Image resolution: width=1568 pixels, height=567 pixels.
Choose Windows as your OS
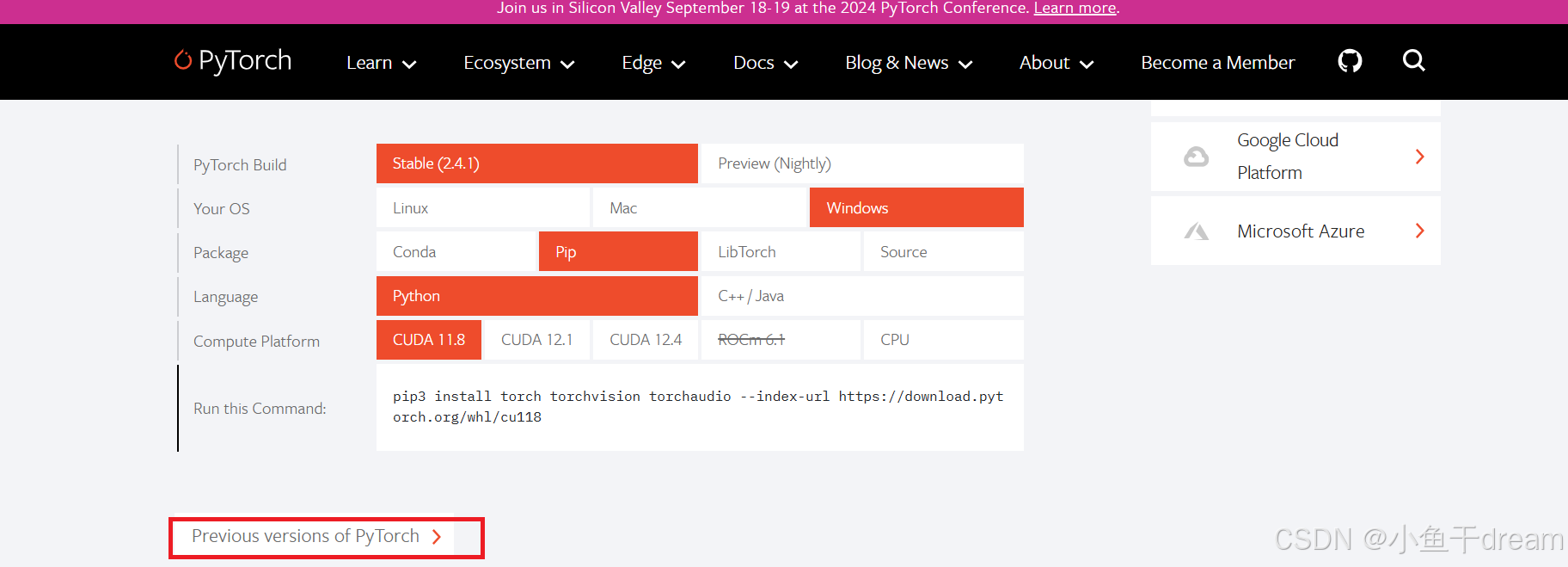[x=916, y=208]
